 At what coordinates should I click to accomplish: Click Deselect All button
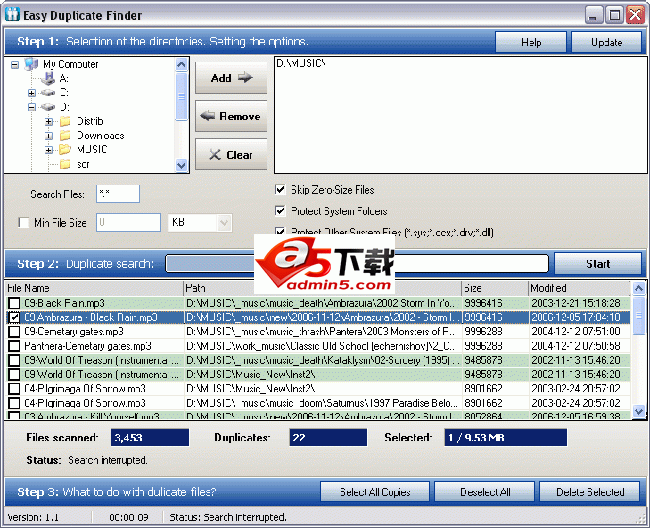[x=485, y=492]
